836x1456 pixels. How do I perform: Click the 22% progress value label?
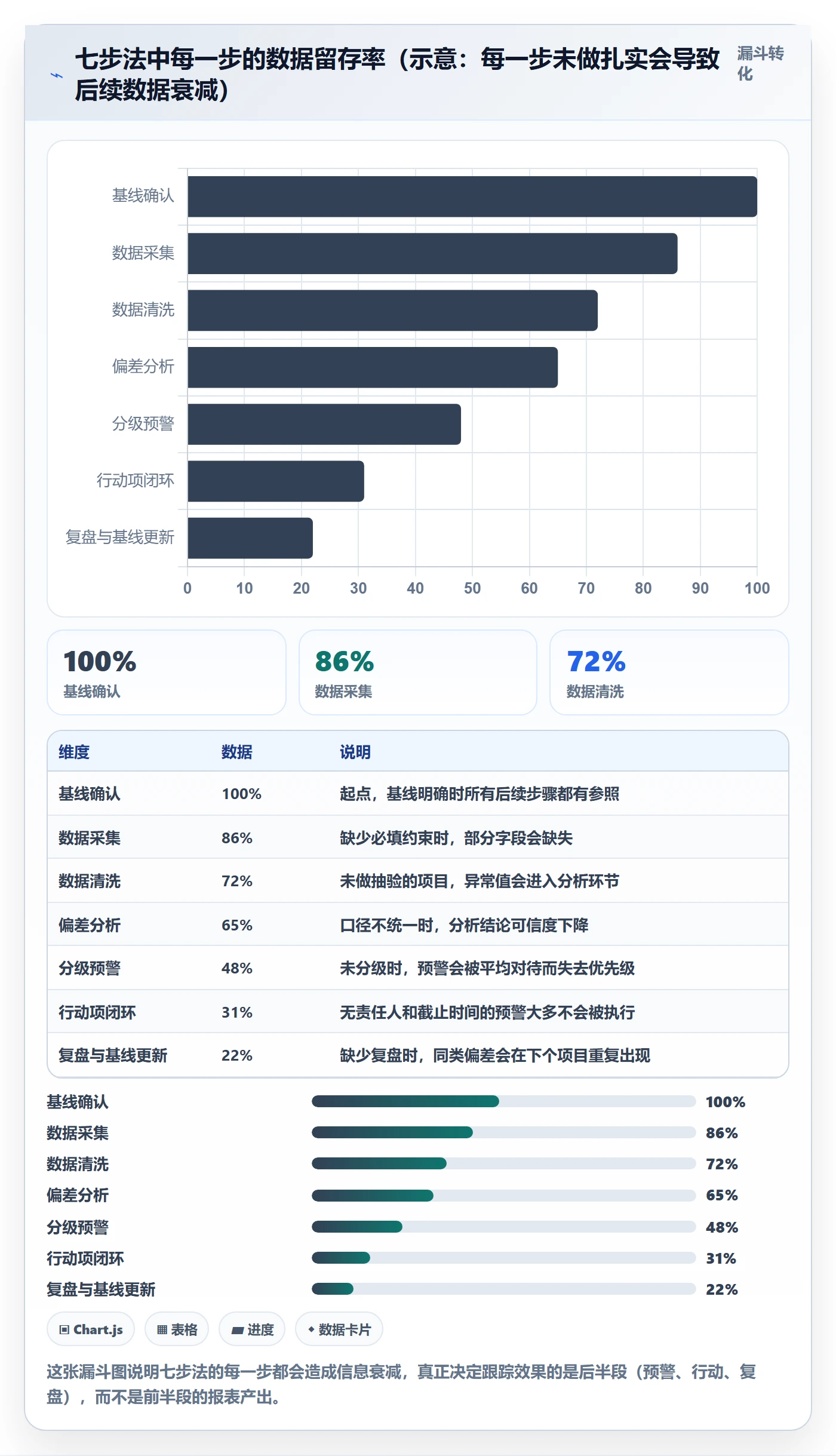[x=722, y=1289]
